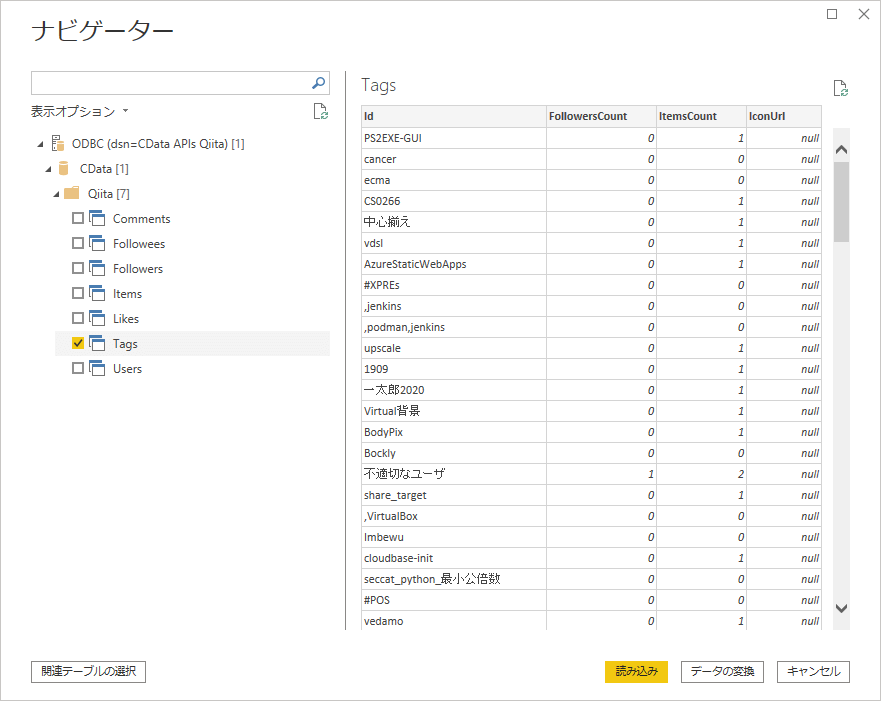Screen dimensions: 882x702
Task: Select the CData [1] node label
Action: pyautogui.click(x=104, y=169)
